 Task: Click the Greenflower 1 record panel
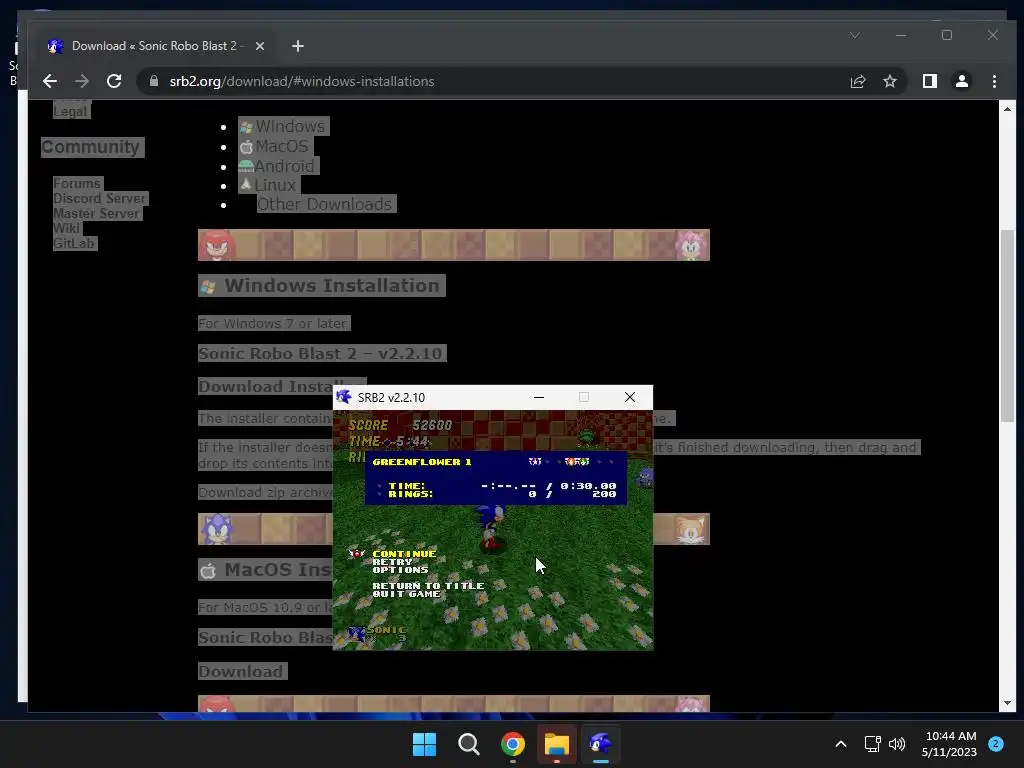(496, 477)
